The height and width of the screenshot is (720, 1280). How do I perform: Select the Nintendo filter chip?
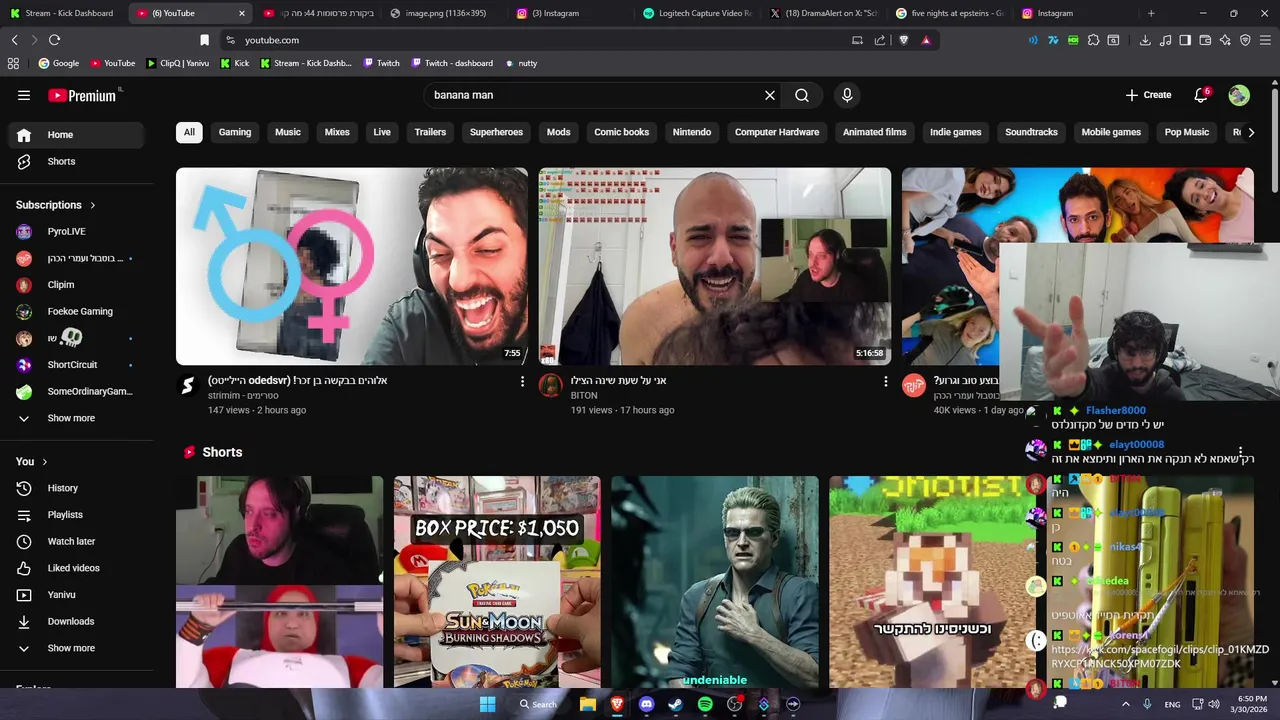pos(692,132)
